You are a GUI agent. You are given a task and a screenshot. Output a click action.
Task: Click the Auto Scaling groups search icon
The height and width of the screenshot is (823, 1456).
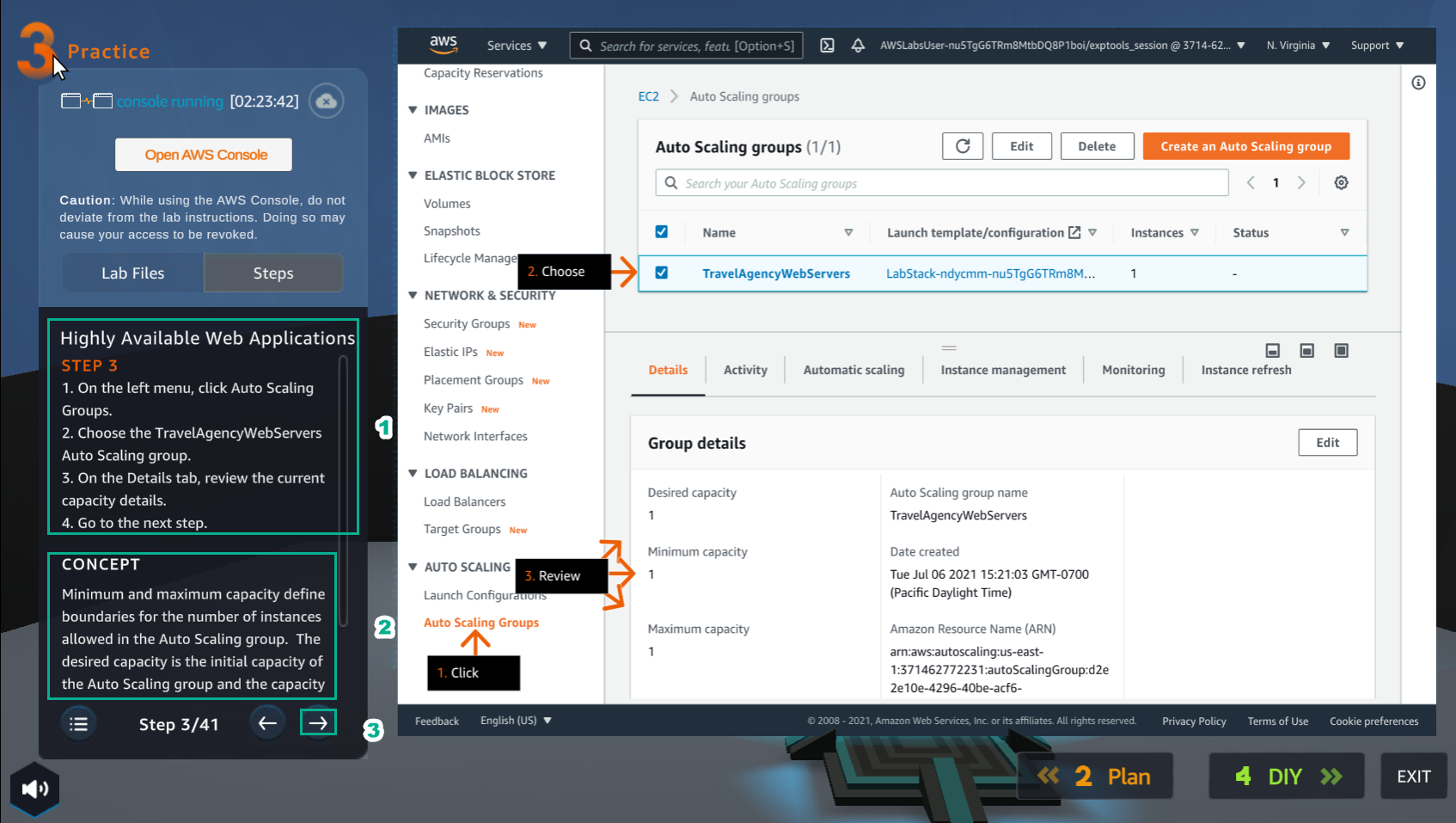pos(671,182)
